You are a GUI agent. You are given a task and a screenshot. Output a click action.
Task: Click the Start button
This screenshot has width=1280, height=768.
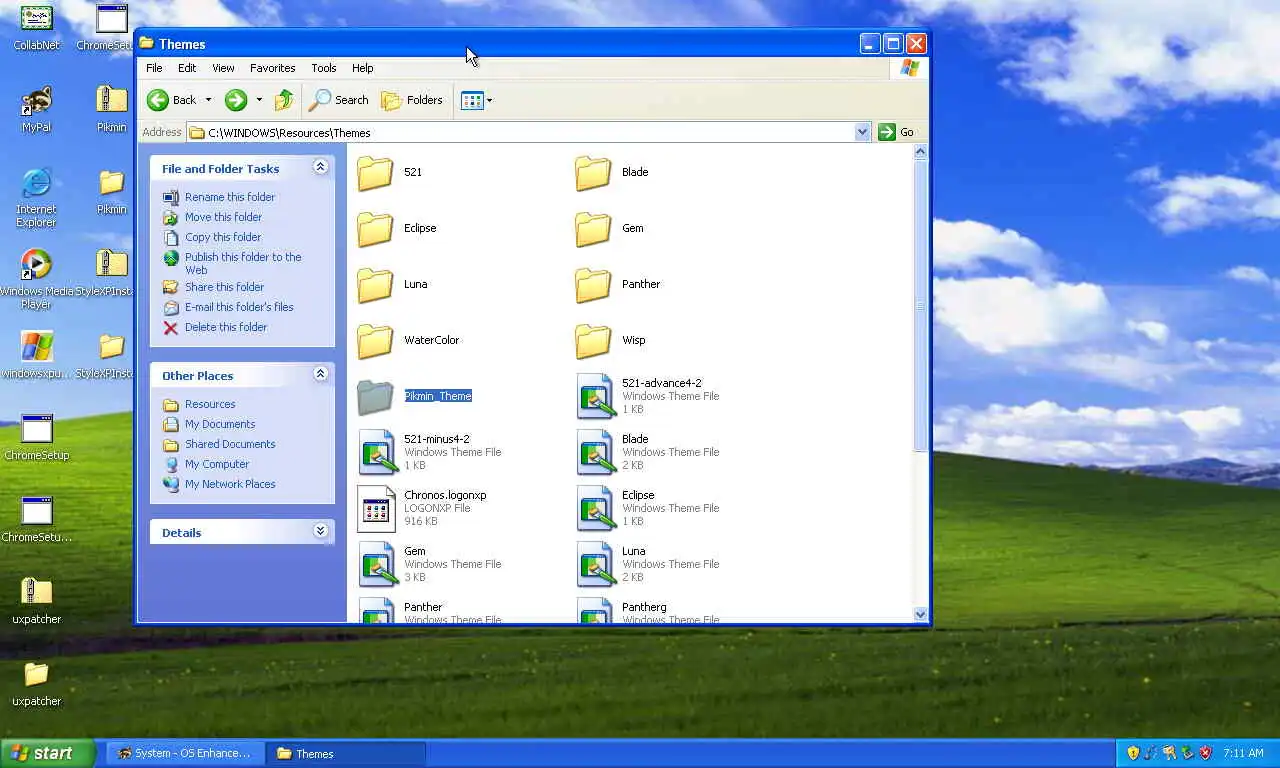click(x=47, y=753)
